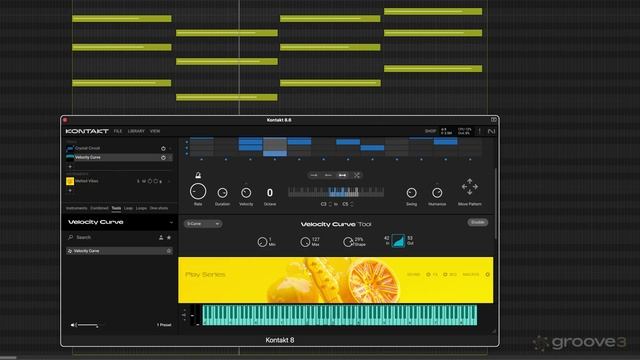Click the Max knob

click(305, 242)
